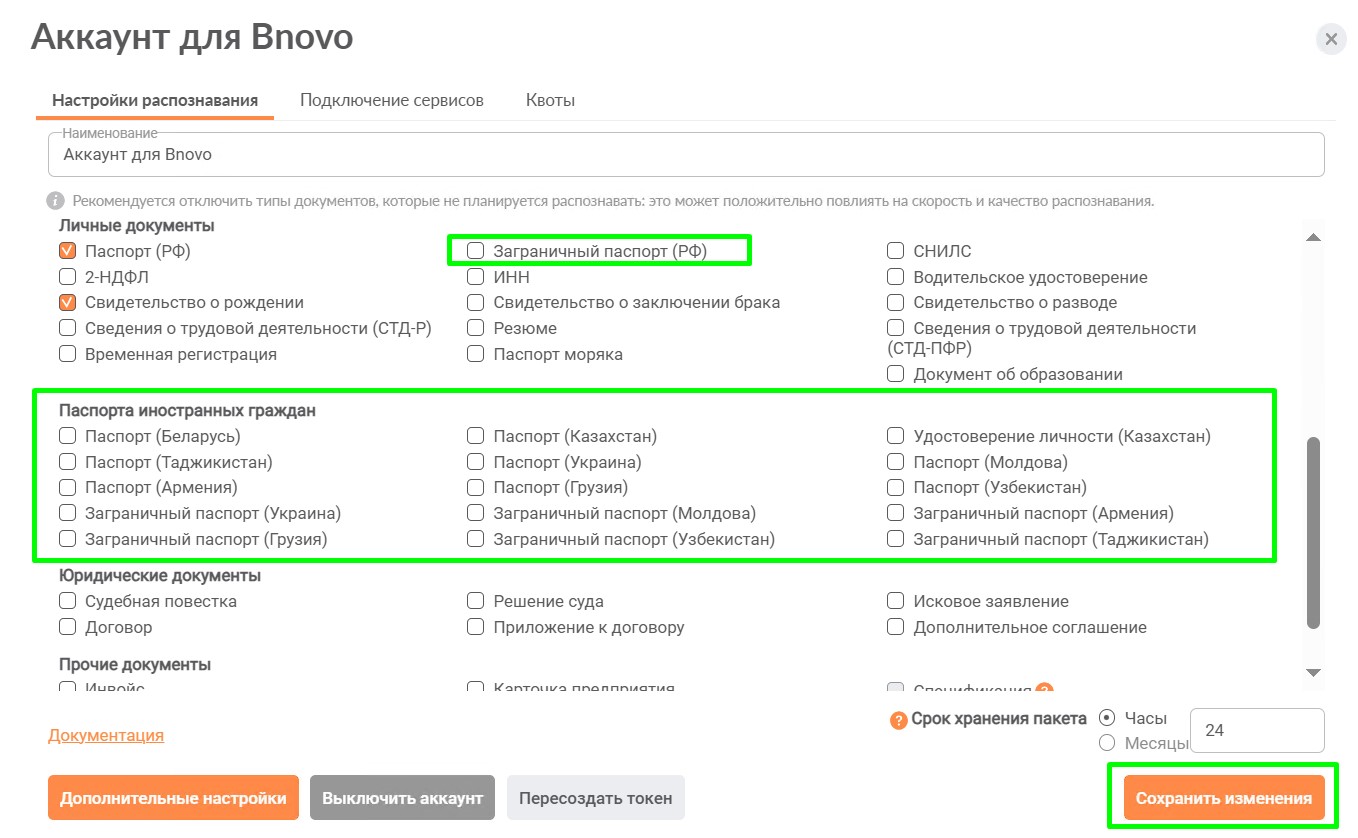Viewport: 1358px width, 838px height.
Task: Select the Часы radio button
Action: click(x=1107, y=718)
